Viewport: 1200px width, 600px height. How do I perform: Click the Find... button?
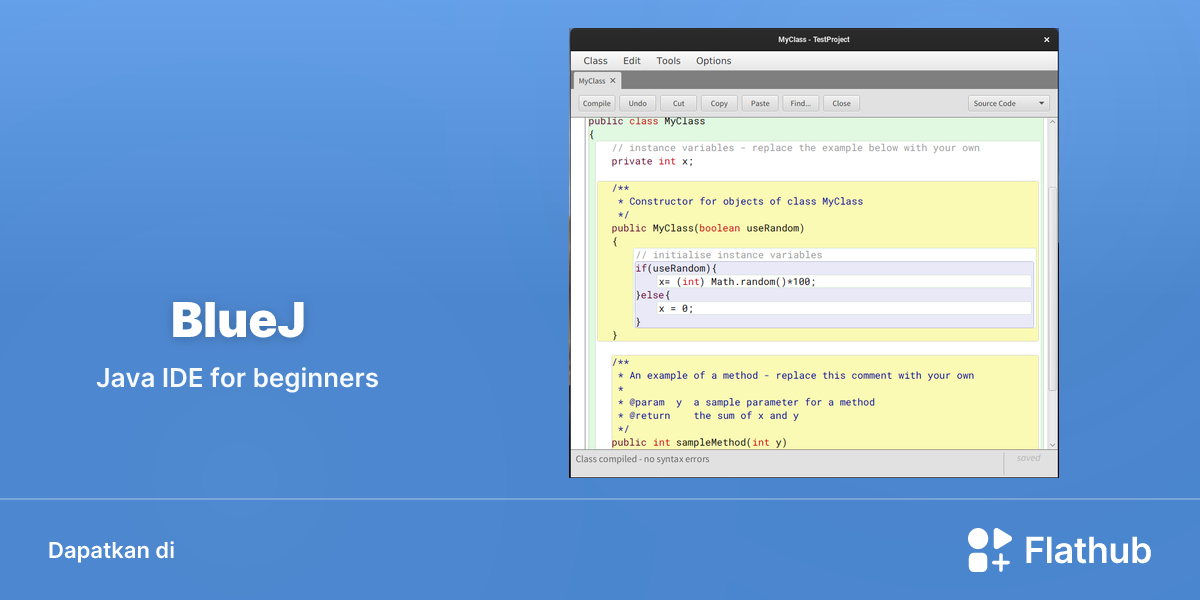(x=801, y=103)
